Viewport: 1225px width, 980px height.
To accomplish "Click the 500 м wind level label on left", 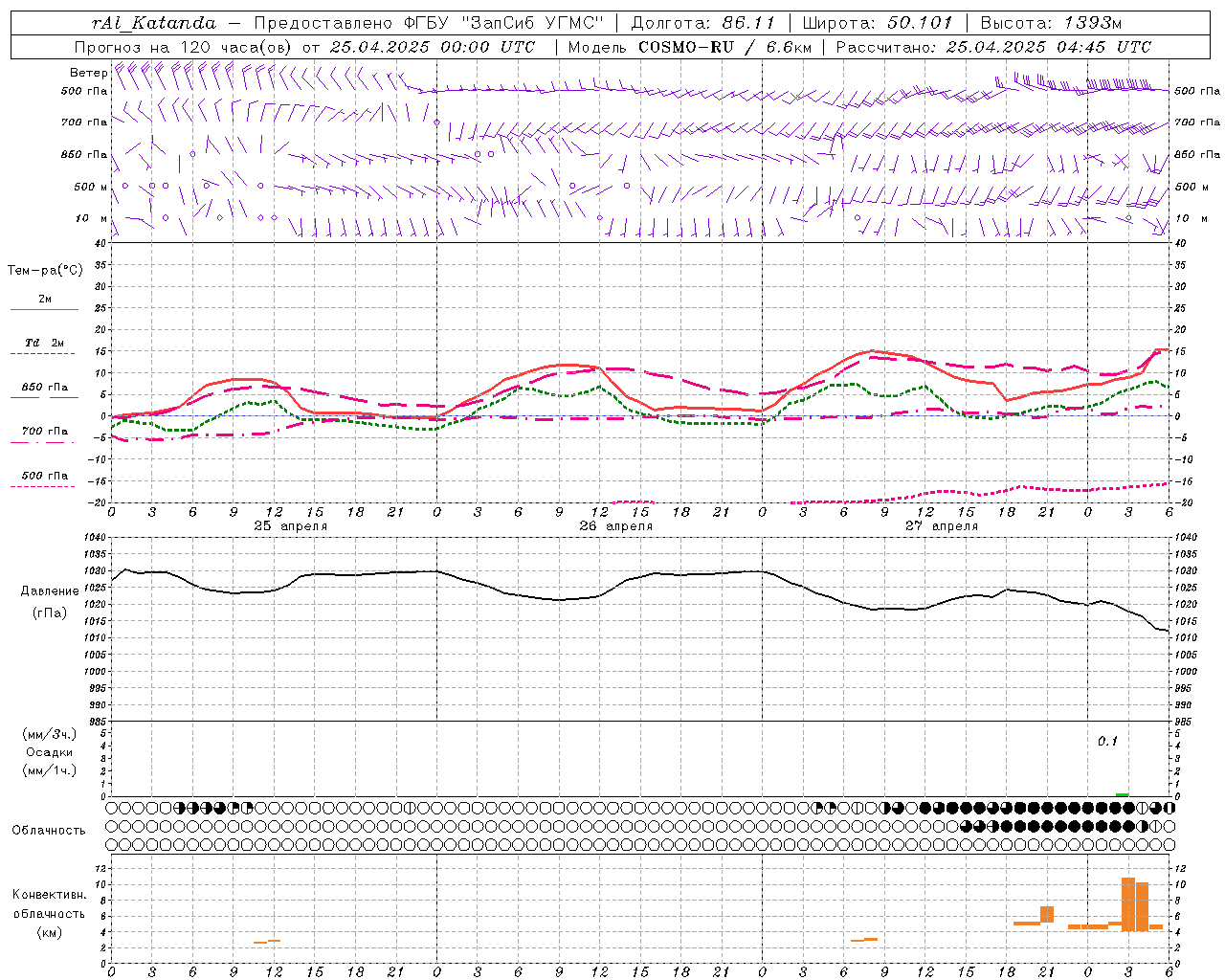I will (x=91, y=187).
